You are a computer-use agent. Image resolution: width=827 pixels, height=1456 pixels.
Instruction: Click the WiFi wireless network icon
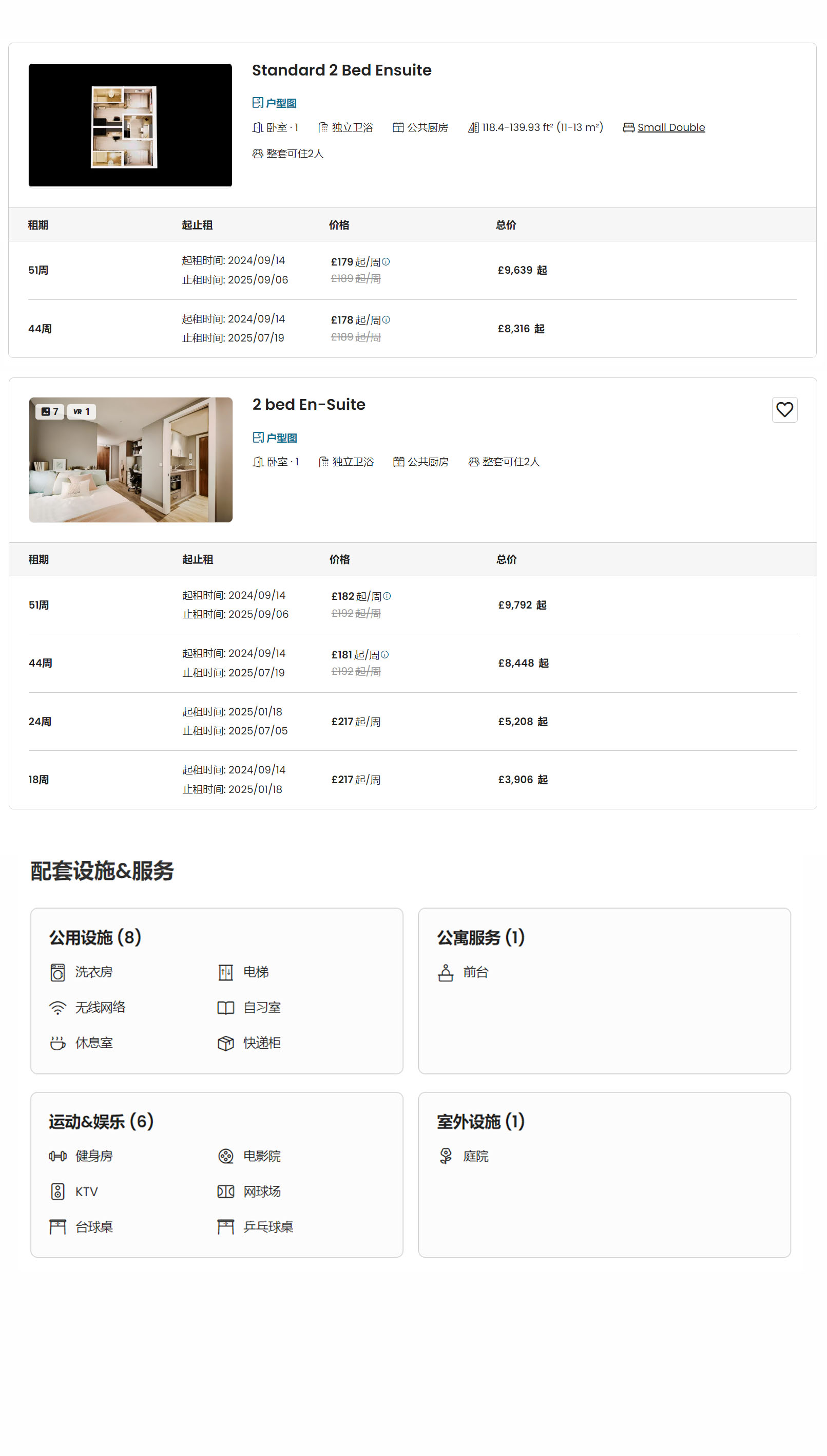(x=57, y=1008)
